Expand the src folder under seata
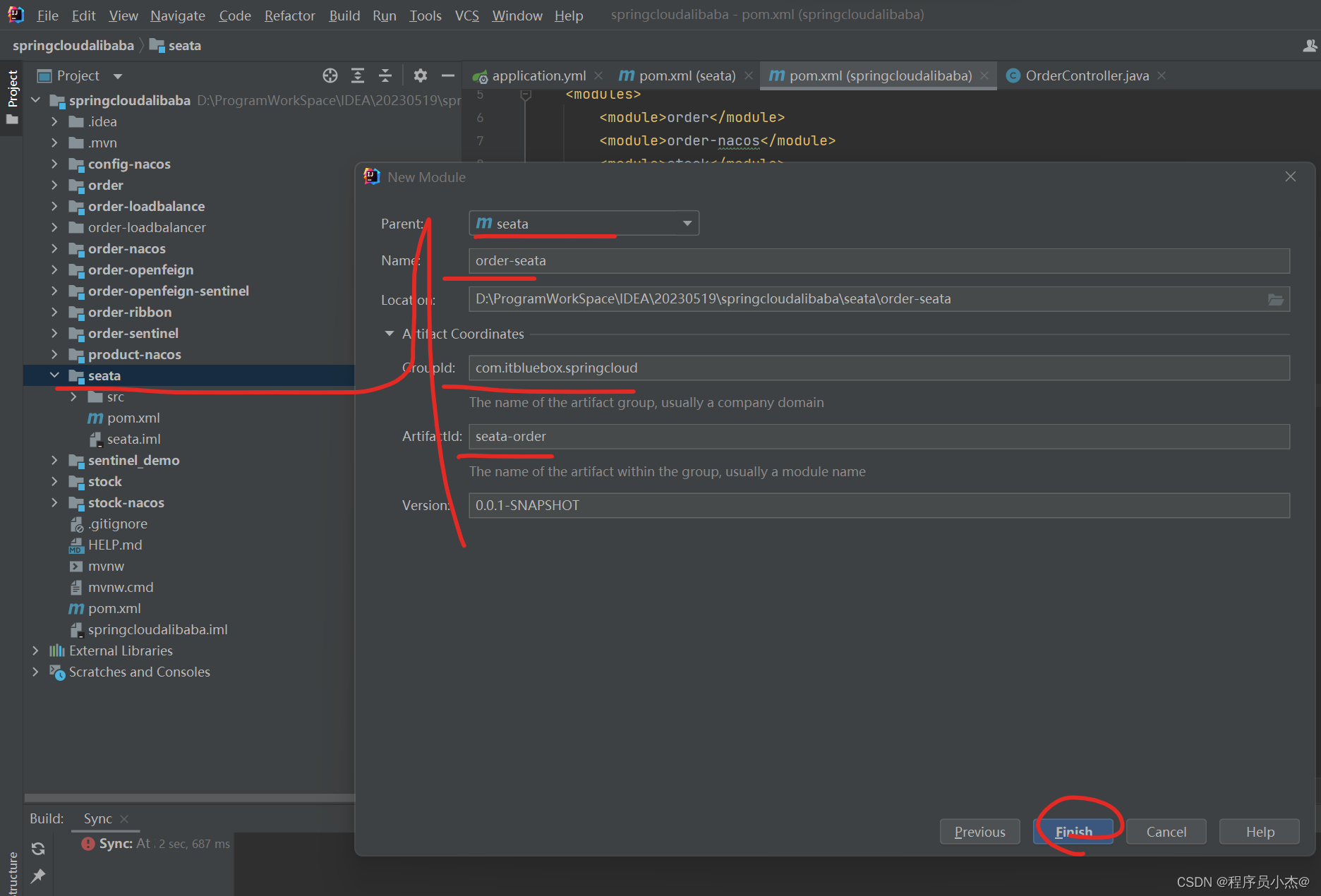This screenshot has height=896, width=1321. pyautogui.click(x=73, y=396)
